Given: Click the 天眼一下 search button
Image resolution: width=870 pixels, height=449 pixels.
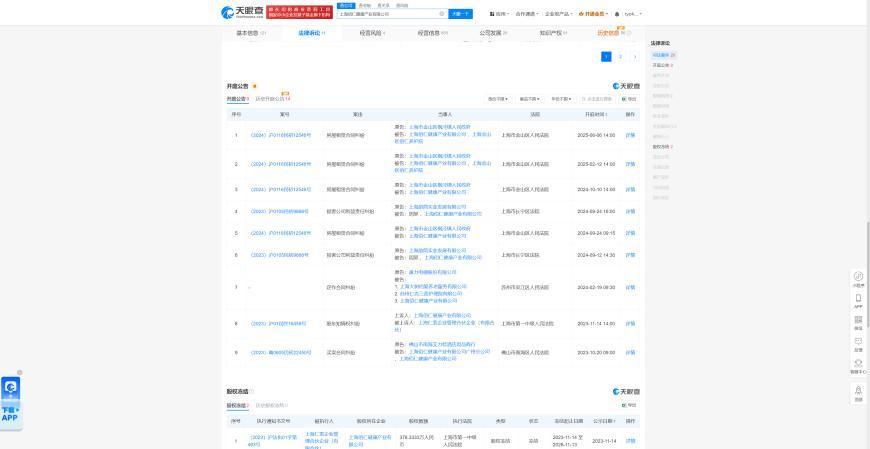Looking at the screenshot, I should (461, 14).
